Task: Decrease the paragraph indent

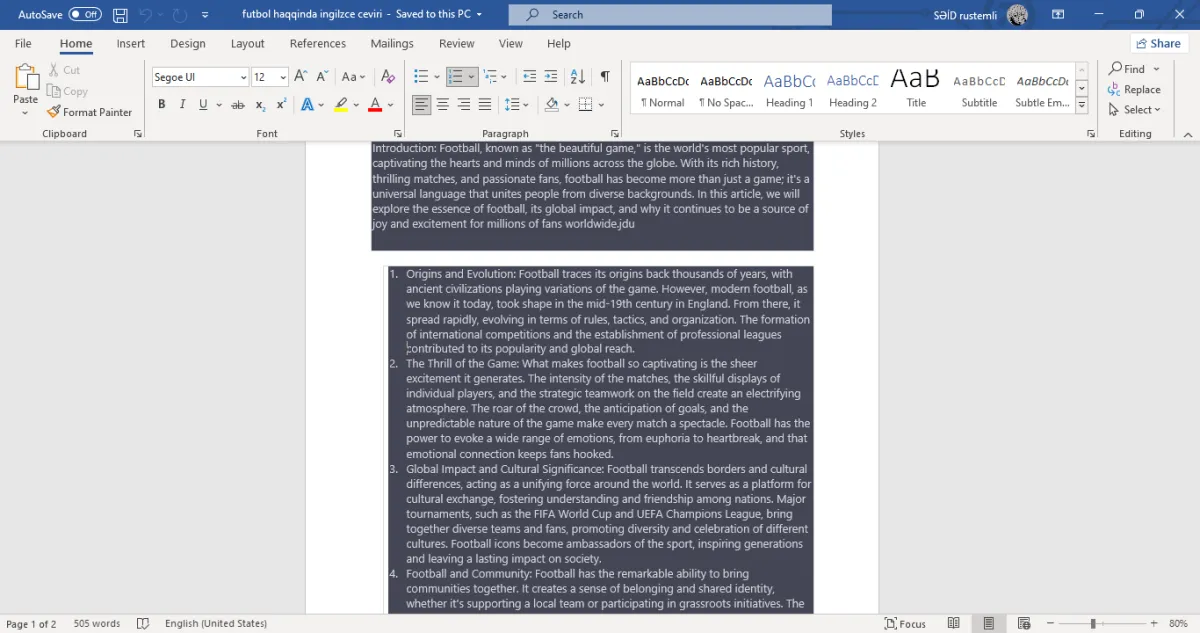Action: pyautogui.click(x=529, y=77)
